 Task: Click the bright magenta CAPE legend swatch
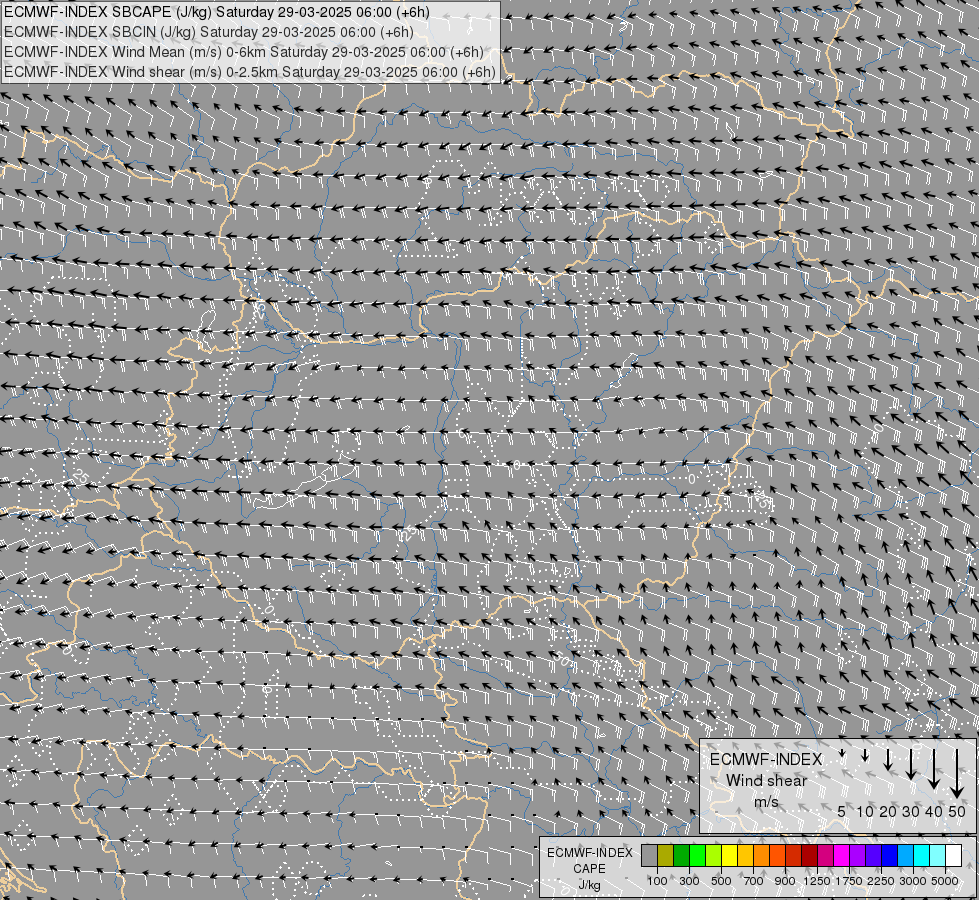pyautogui.click(x=842, y=855)
